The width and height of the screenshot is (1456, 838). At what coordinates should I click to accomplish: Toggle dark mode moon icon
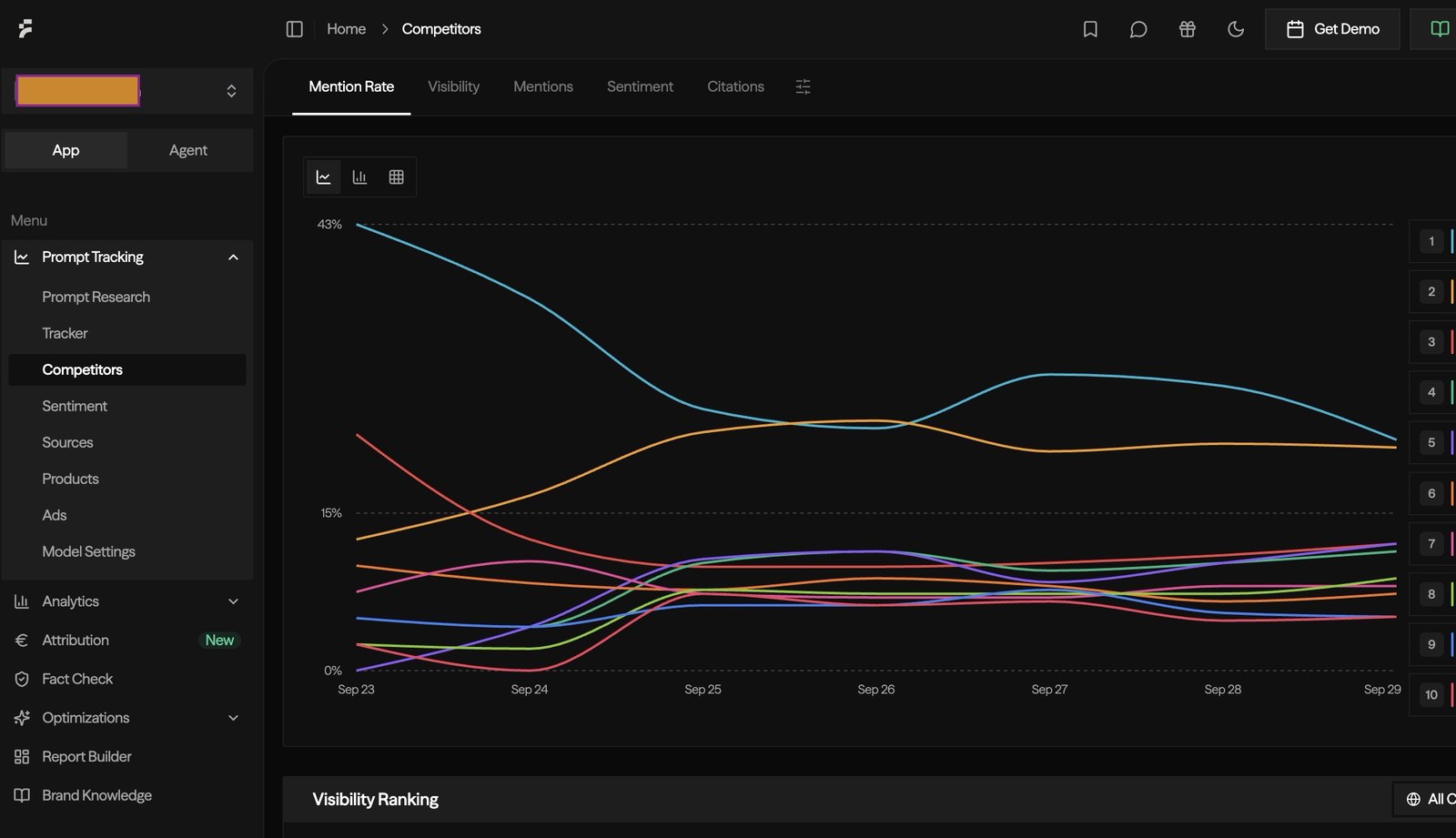point(1236,29)
